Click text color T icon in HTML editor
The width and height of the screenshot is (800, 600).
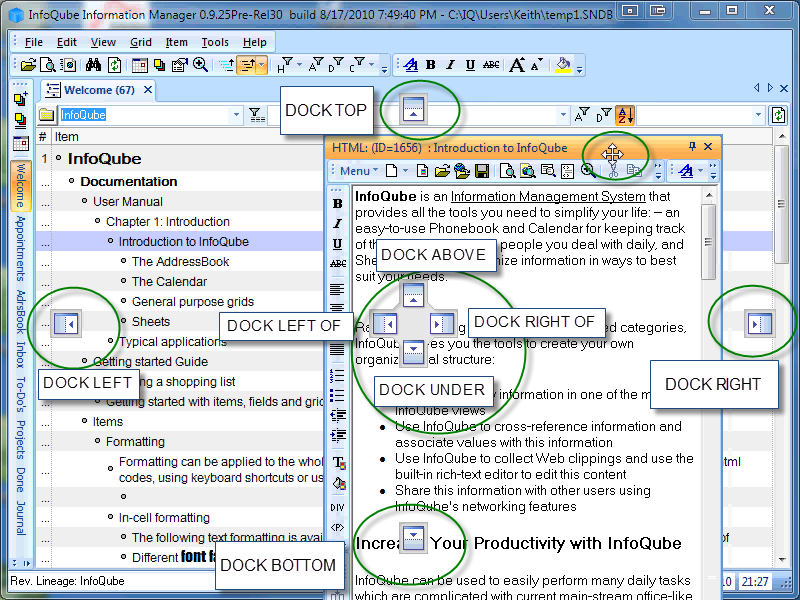tap(339, 462)
